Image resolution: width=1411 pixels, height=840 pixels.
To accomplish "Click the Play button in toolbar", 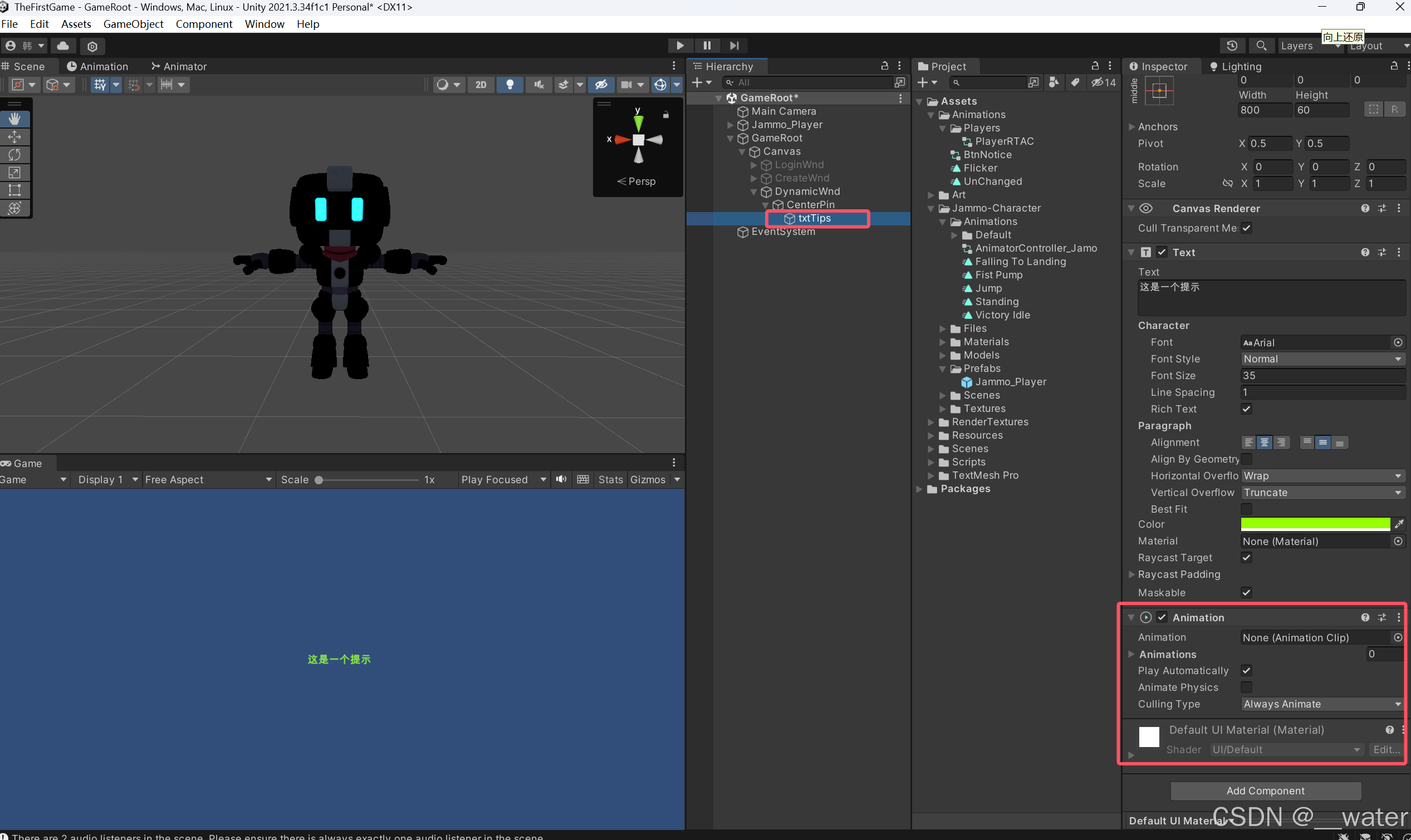I will (680, 46).
